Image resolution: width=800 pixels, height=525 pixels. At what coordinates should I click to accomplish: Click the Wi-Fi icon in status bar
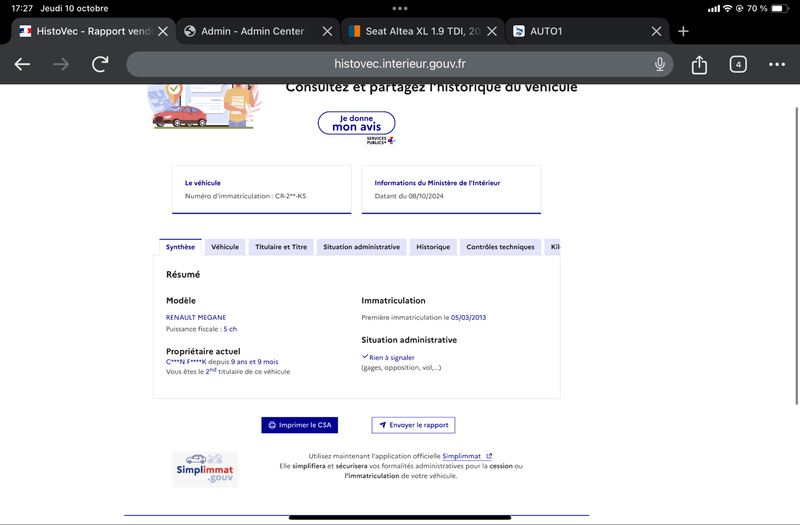(x=728, y=9)
